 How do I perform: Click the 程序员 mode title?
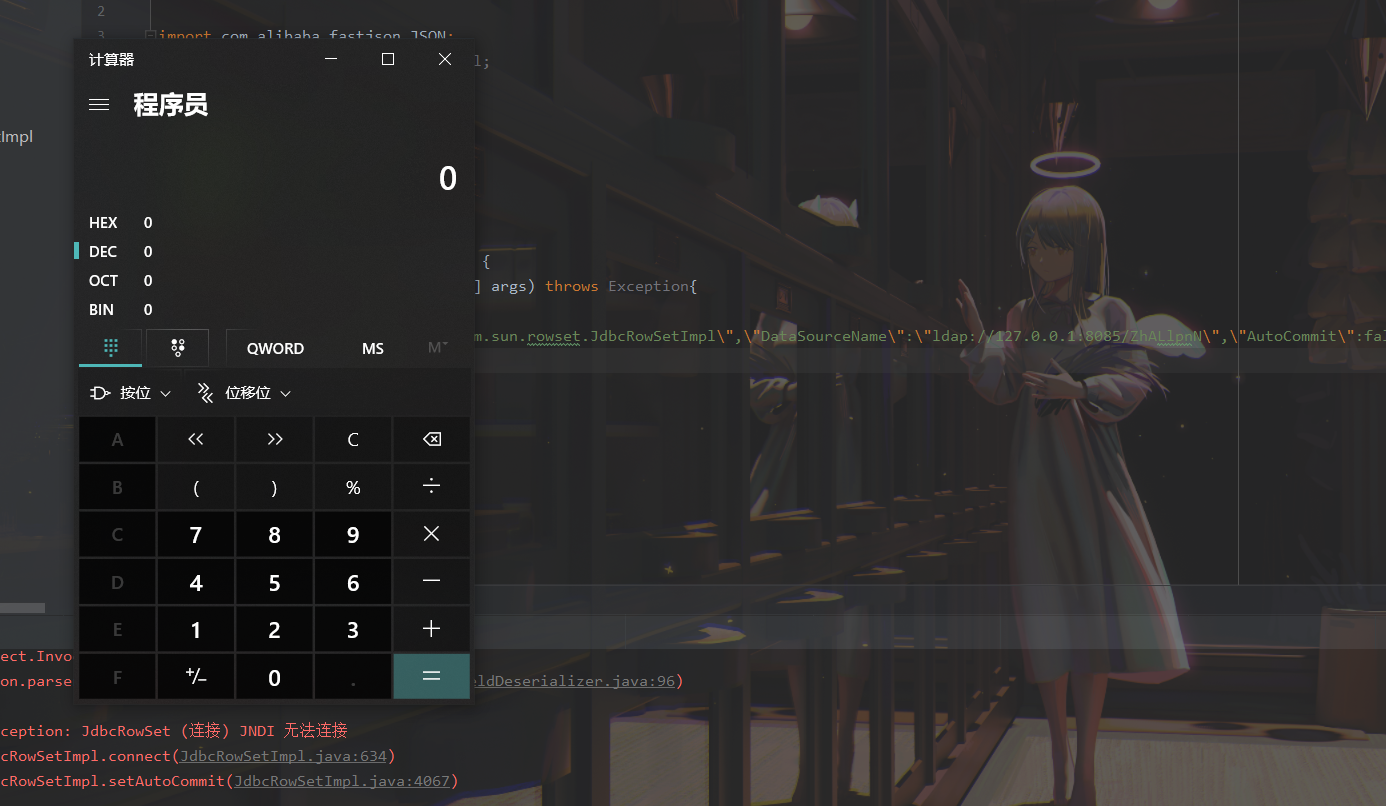click(x=171, y=104)
